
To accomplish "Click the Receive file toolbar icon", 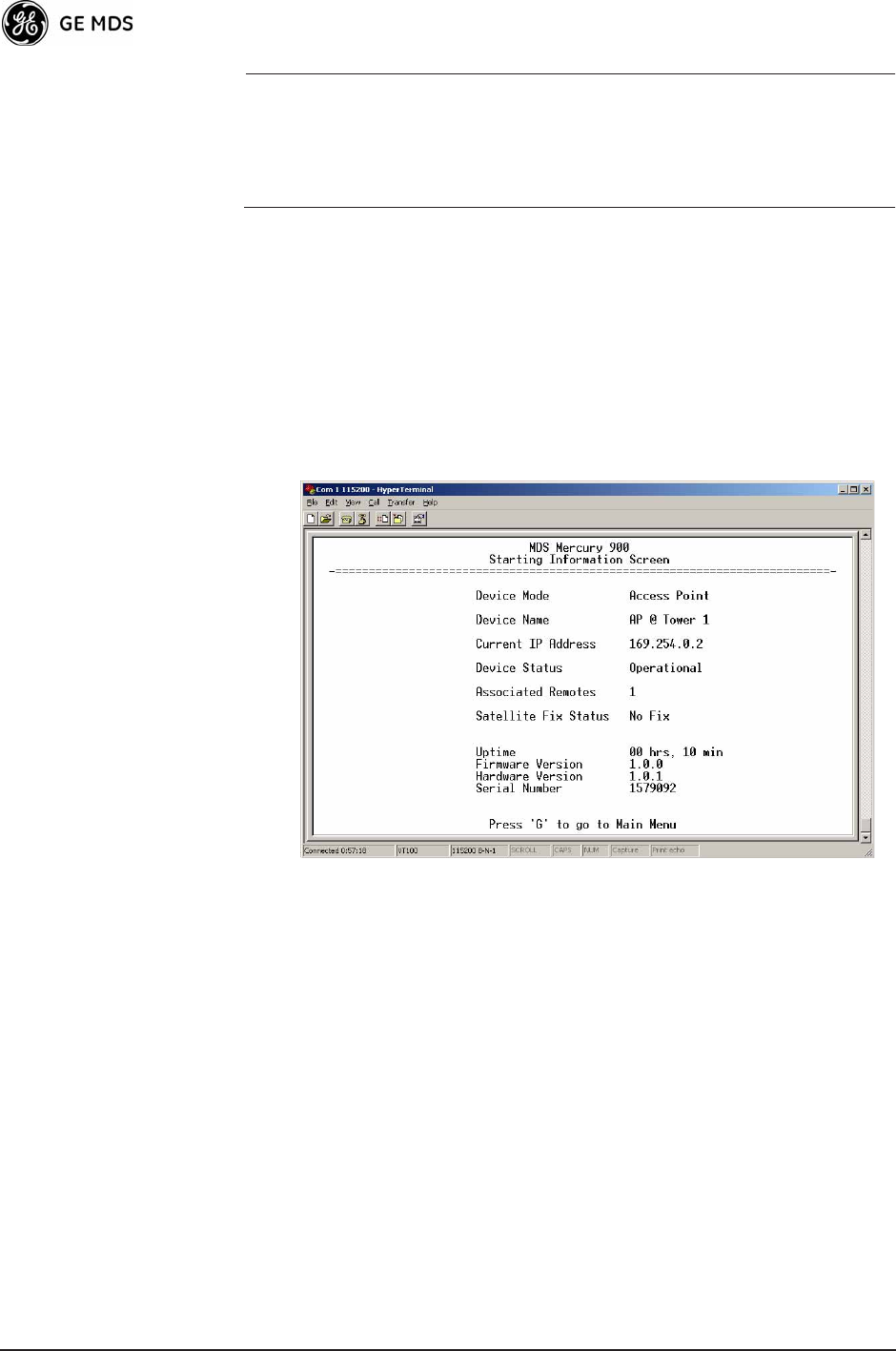I will tap(398, 519).
